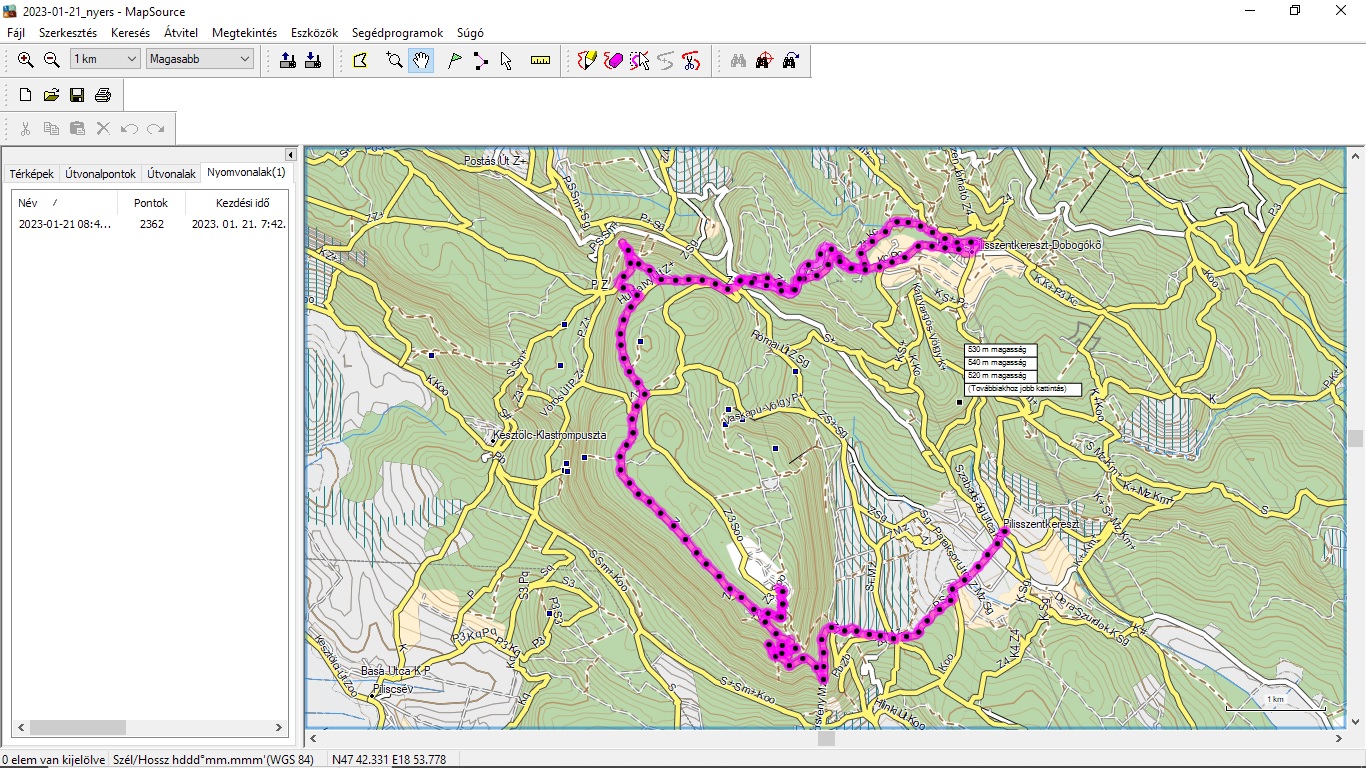
Task: Open the Fájl menu
Action: click(16, 33)
